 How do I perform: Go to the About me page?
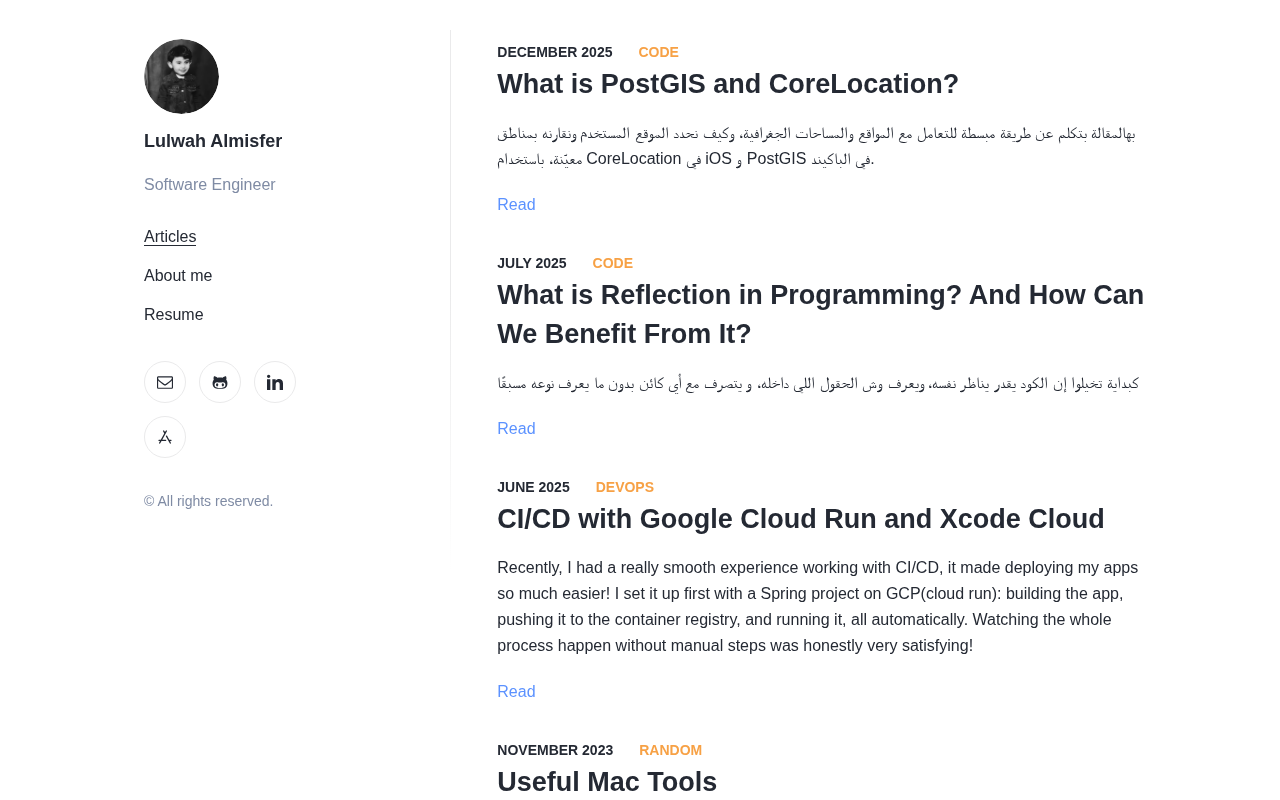pyautogui.click(x=178, y=276)
